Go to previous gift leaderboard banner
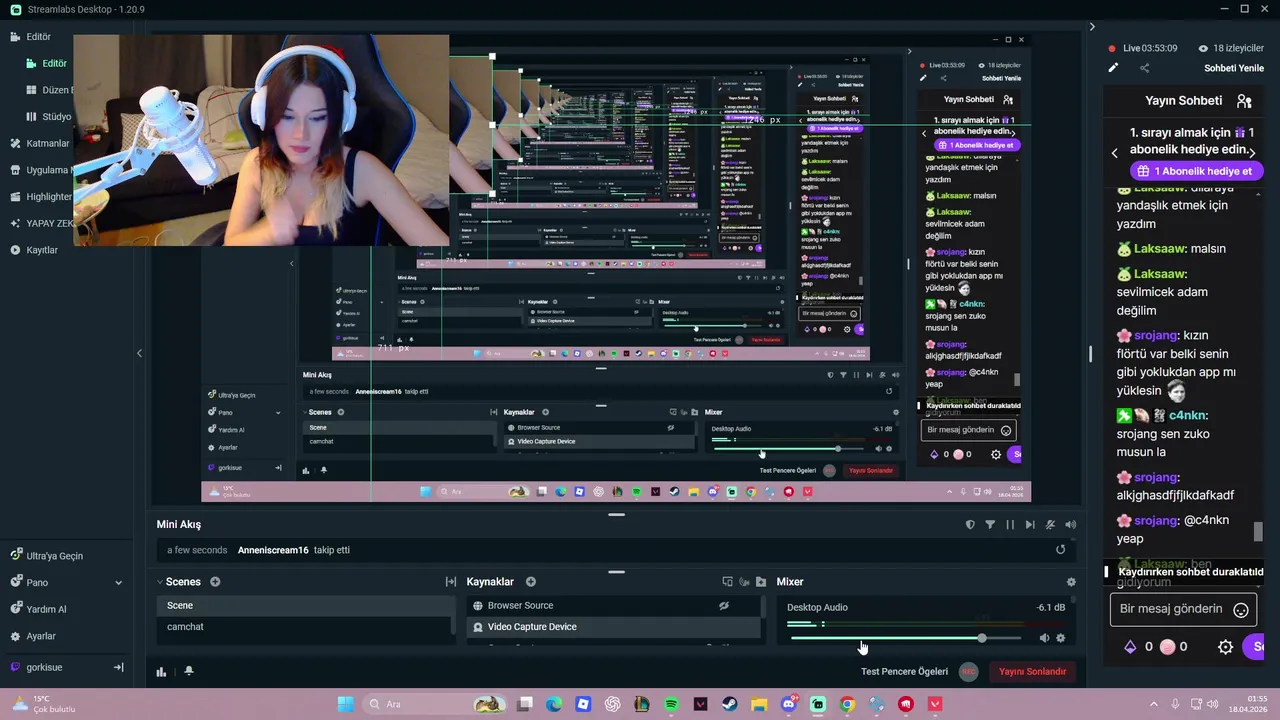 [x=1115, y=153]
